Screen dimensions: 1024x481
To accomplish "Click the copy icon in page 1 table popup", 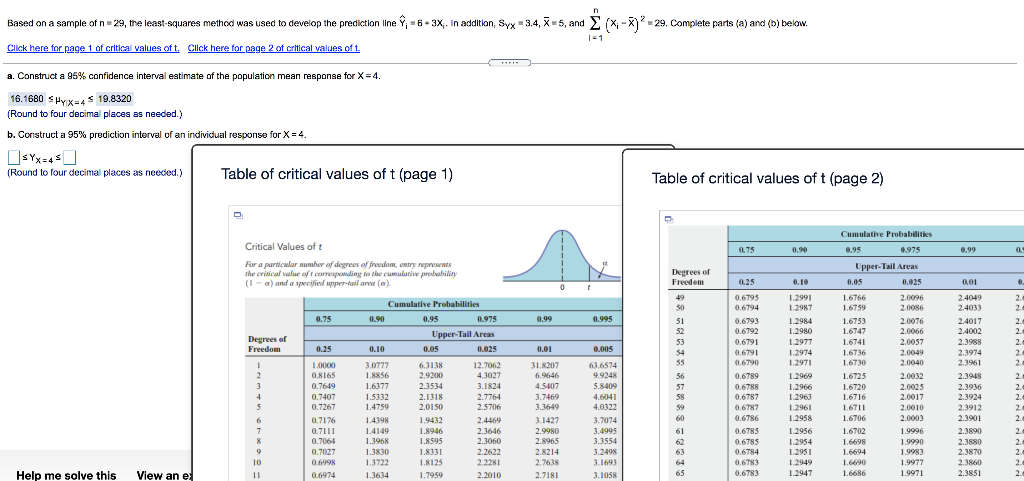I will click(236, 214).
